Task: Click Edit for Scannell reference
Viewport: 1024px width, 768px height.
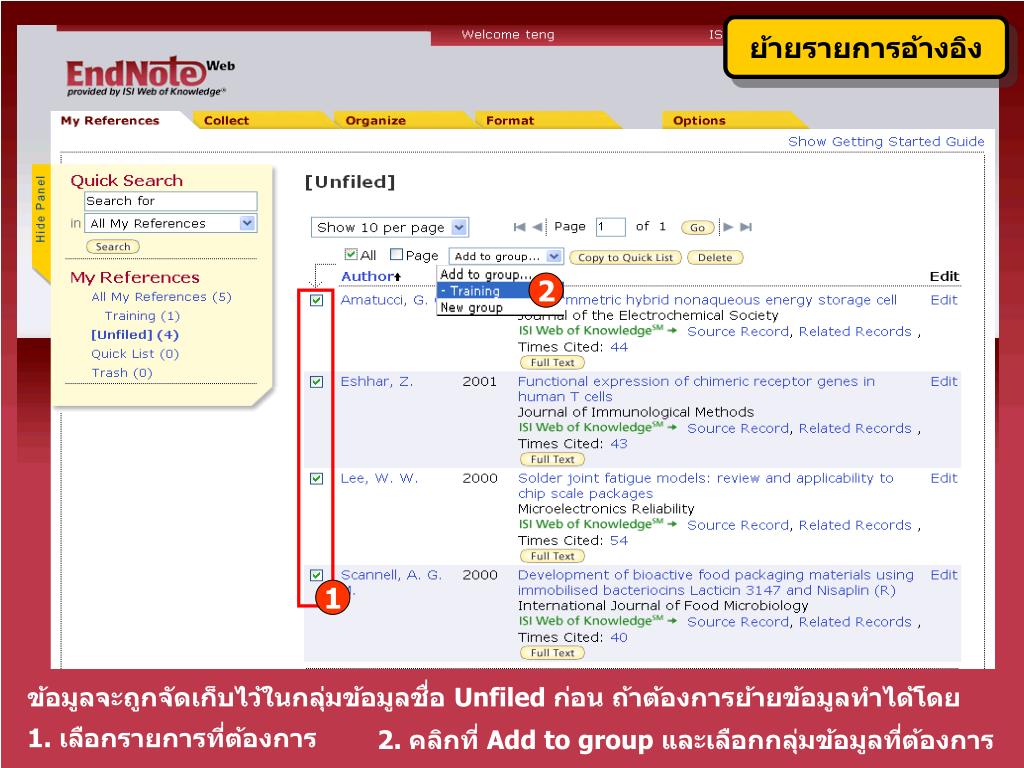Action: point(944,575)
